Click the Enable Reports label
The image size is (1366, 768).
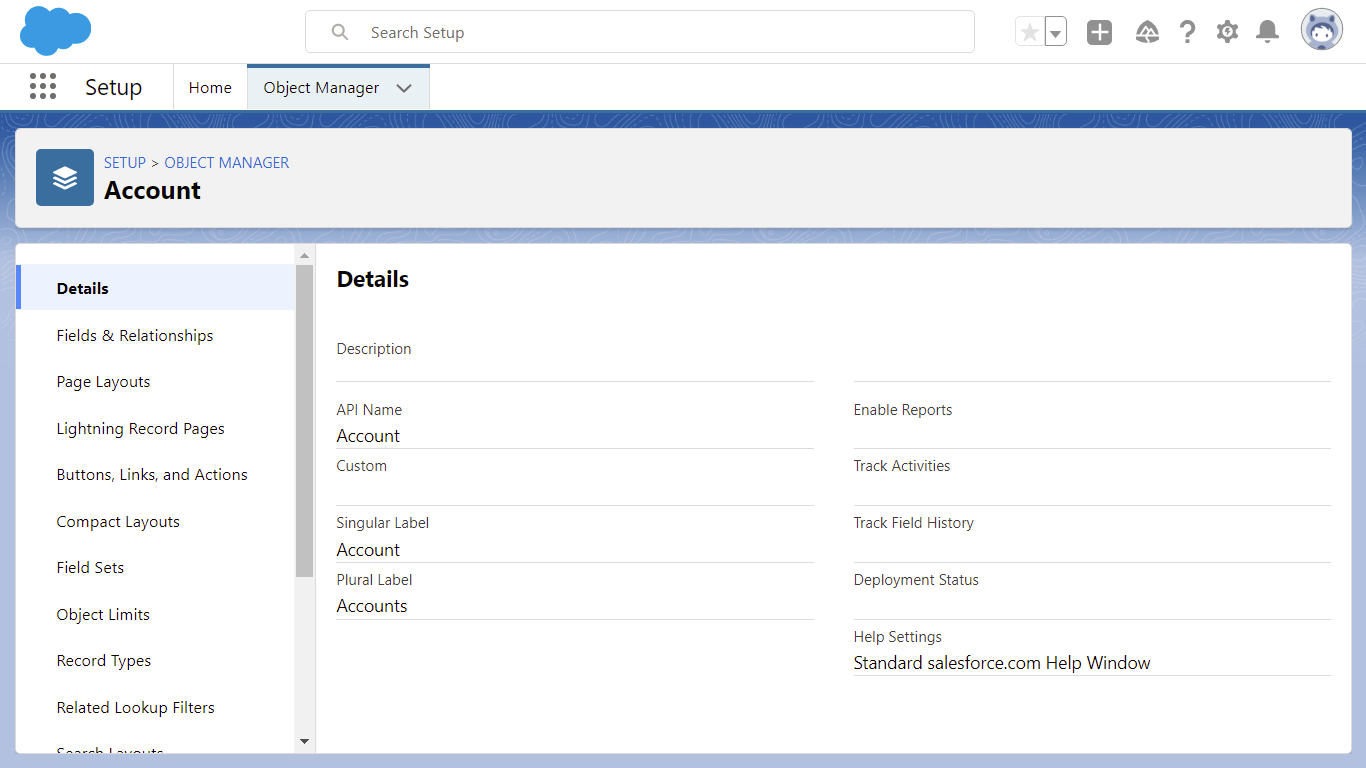point(903,410)
